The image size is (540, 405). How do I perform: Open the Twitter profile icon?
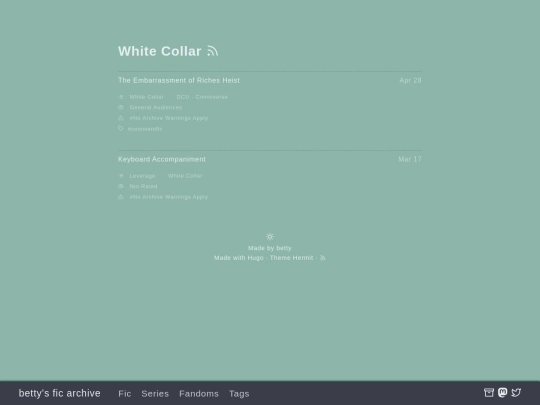(516, 393)
